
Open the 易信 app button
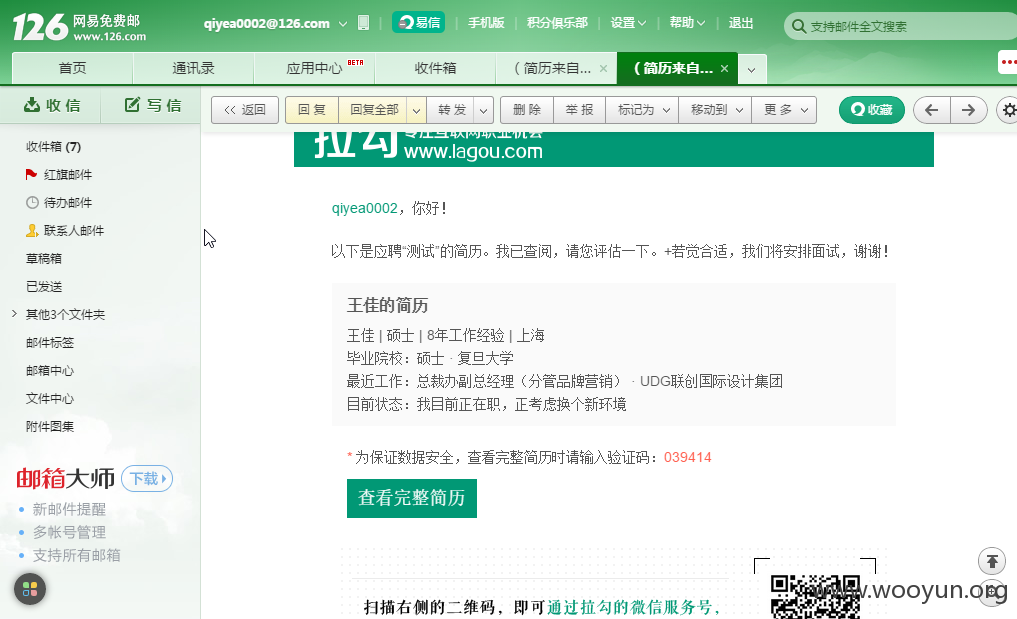coord(418,23)
